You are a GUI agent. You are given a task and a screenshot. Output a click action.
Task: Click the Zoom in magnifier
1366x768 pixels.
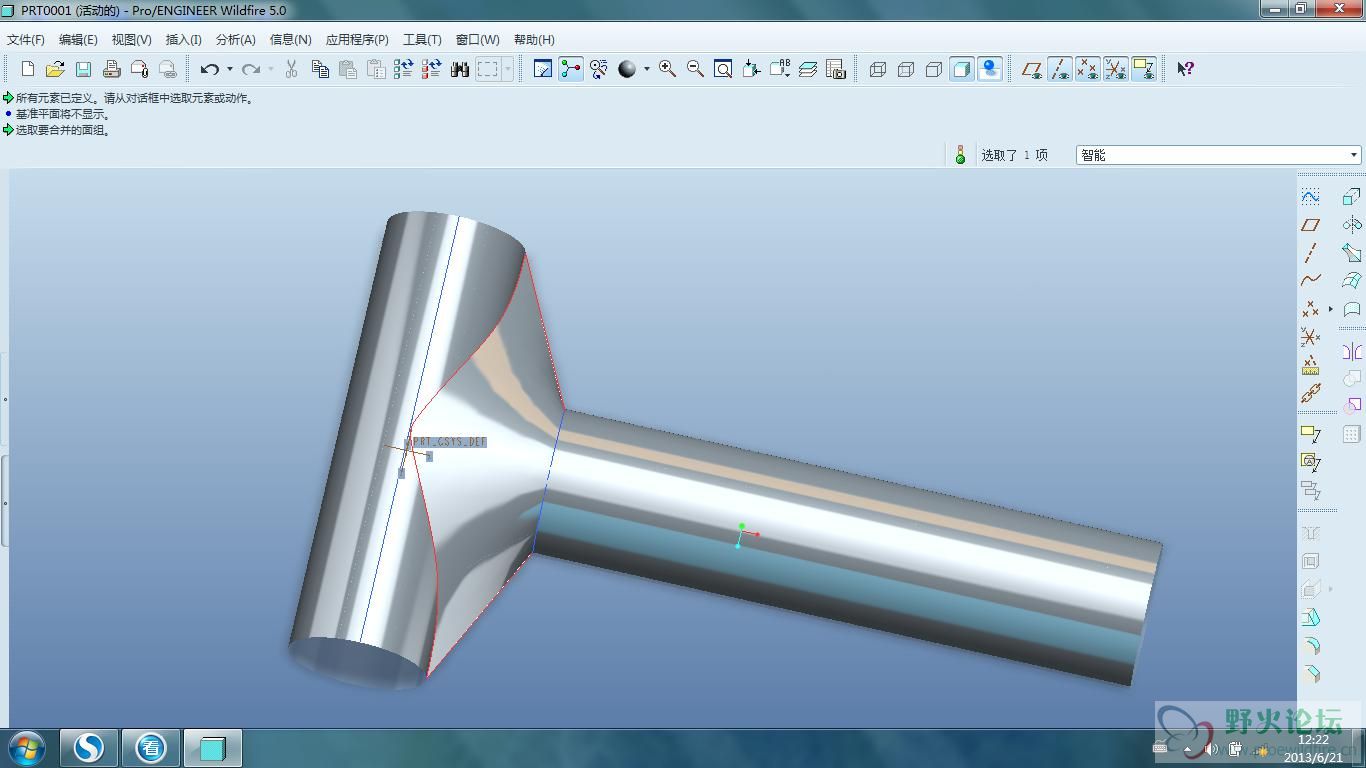667,69
